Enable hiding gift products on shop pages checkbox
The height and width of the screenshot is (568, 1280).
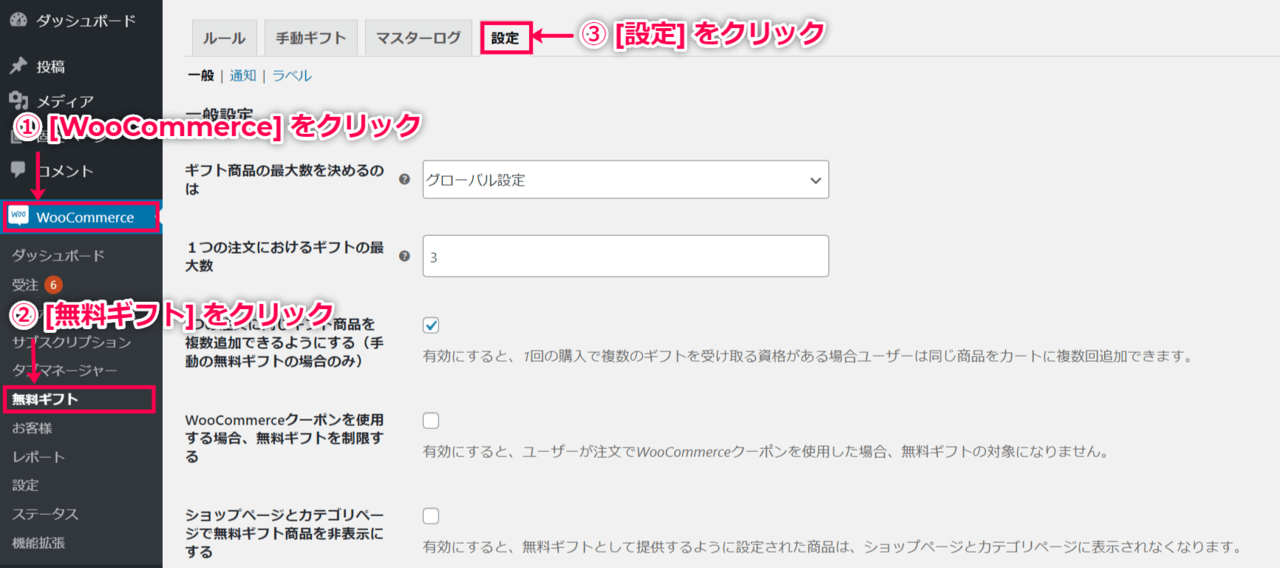pos(431,516)
